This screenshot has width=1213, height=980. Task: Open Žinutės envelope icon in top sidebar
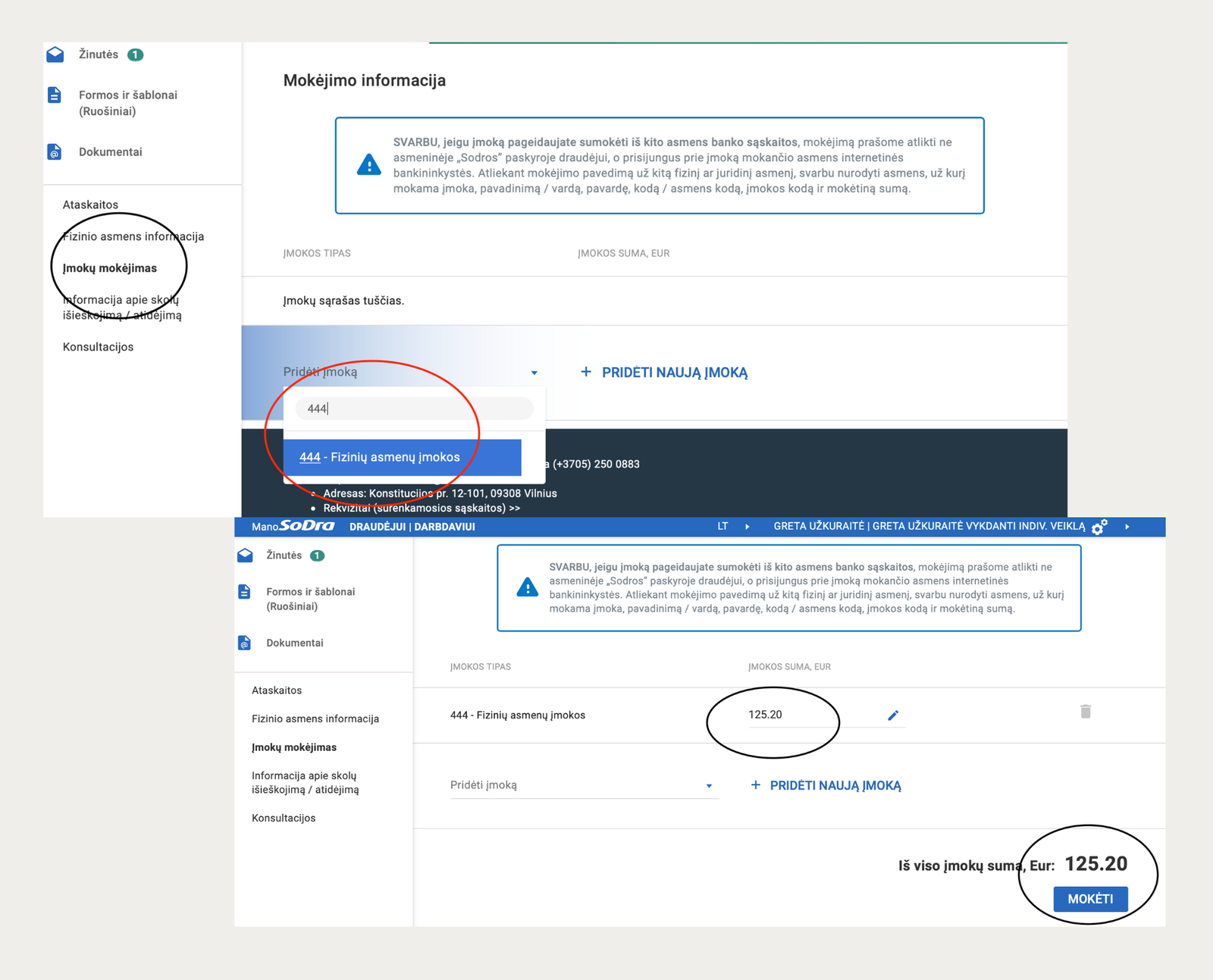coord(55,55)
